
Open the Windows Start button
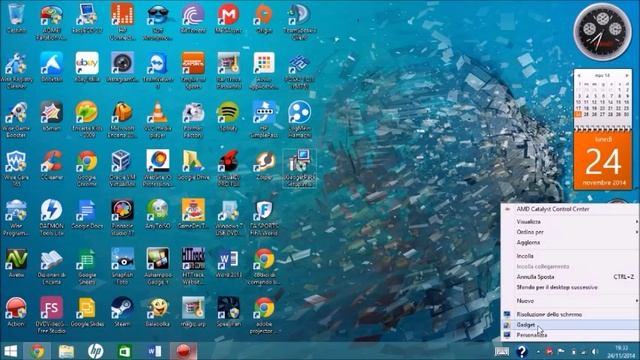(x=11, y=351)
